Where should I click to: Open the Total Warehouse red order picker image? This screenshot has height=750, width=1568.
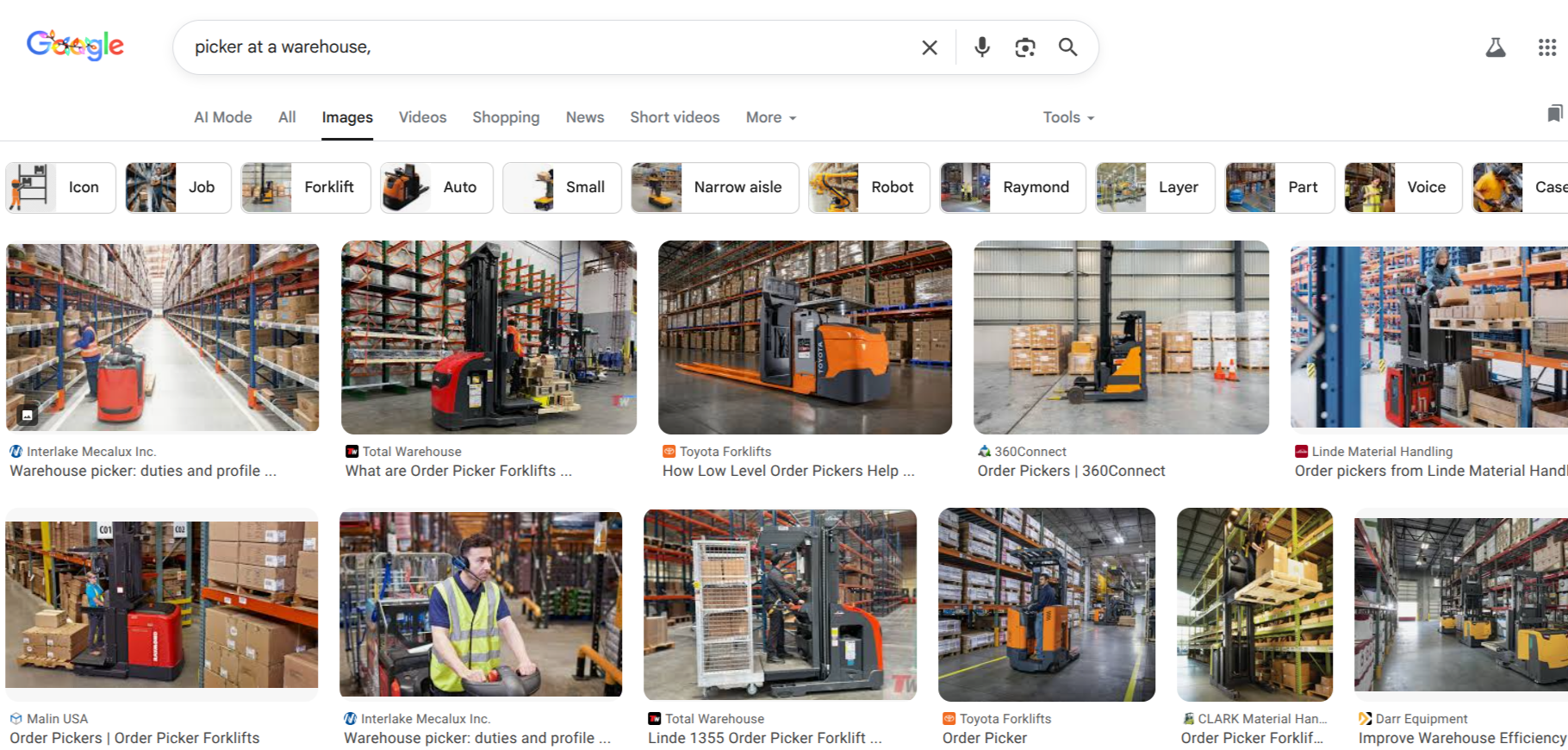488,337
